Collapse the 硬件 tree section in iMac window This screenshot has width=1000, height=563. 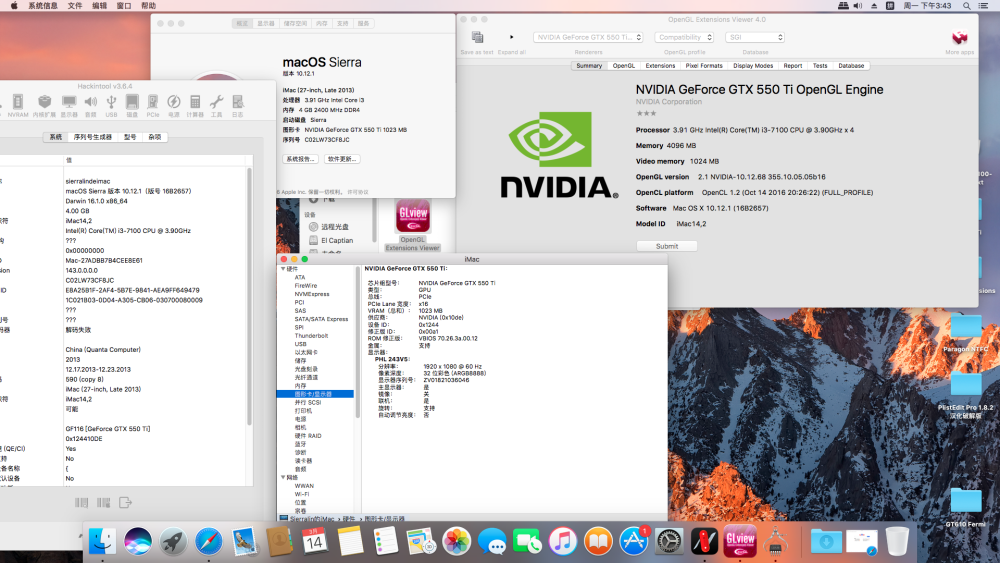pos(283,269)
